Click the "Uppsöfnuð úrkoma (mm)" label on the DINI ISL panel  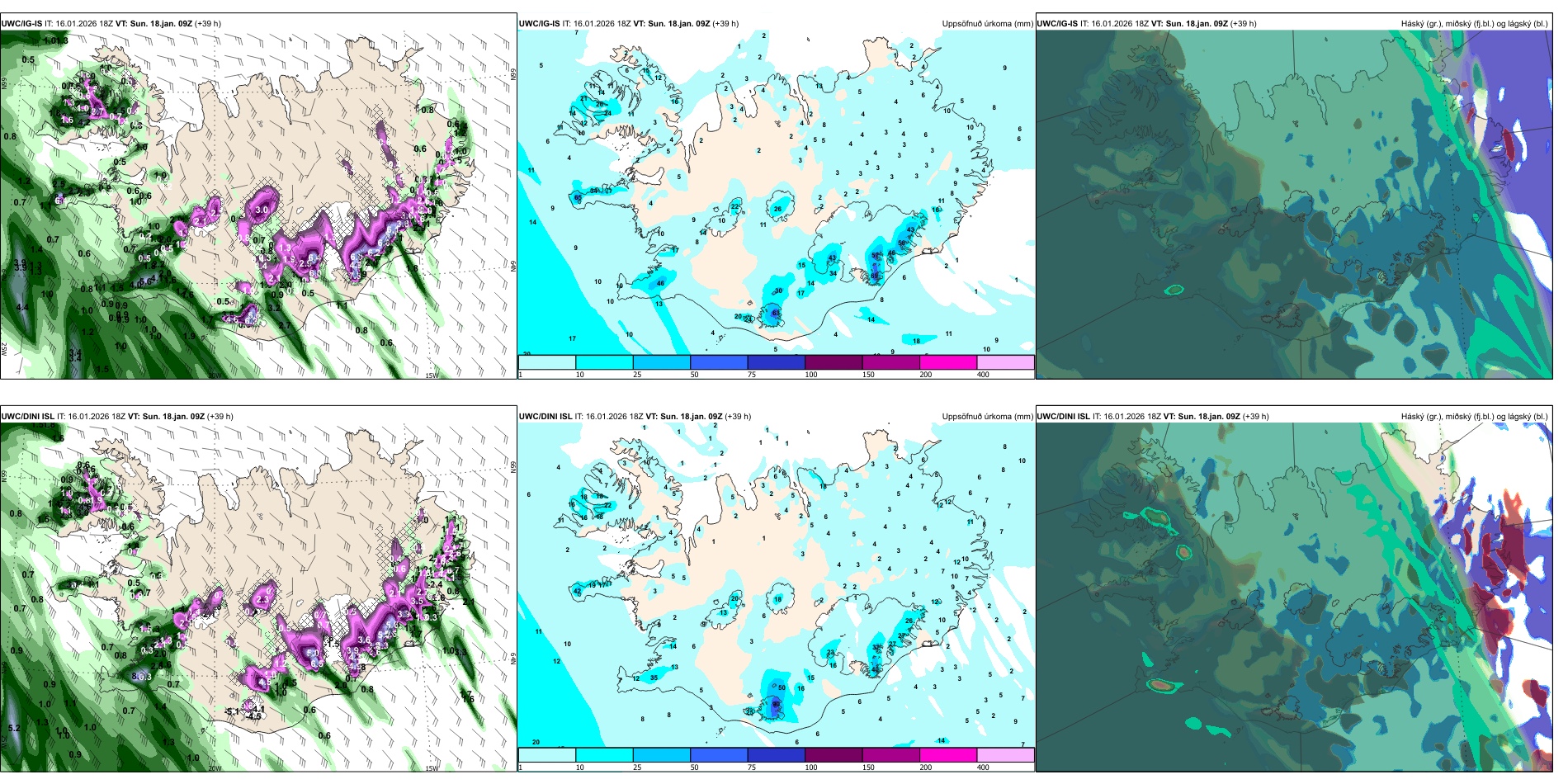(987, 417)
